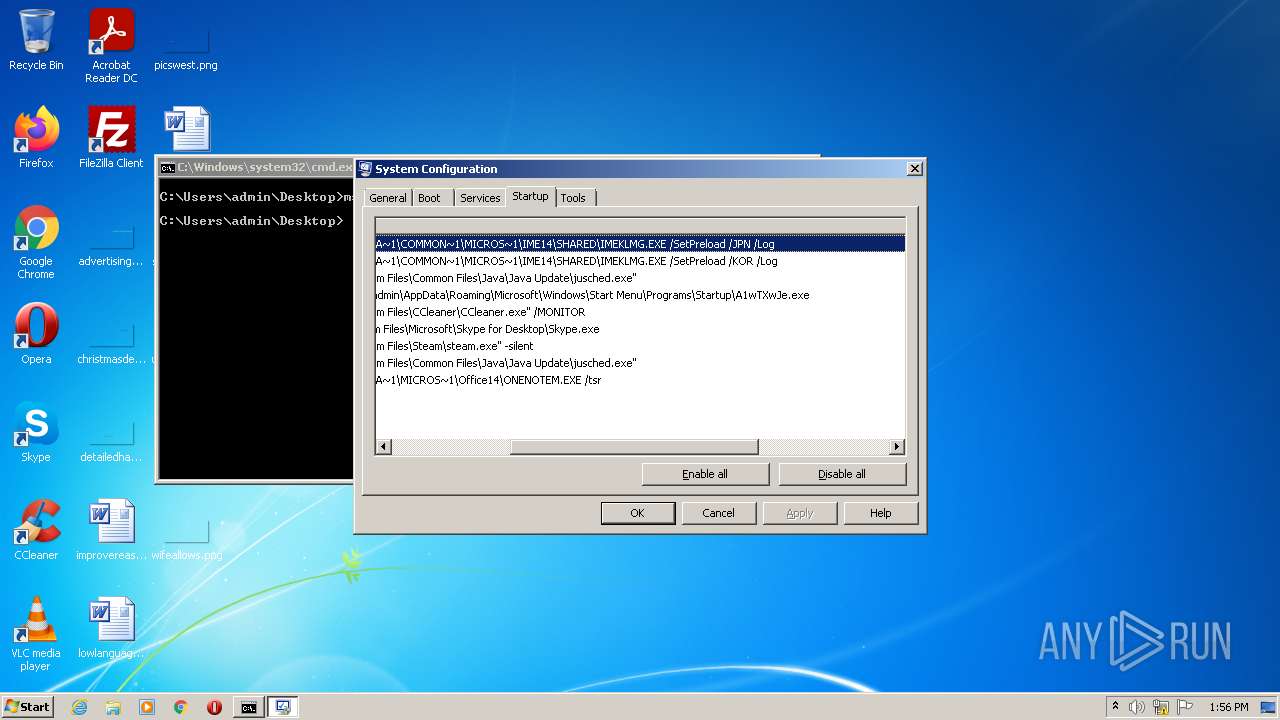
Task: Select the last jusched.exe startup entry
Action: click(640, 363)
